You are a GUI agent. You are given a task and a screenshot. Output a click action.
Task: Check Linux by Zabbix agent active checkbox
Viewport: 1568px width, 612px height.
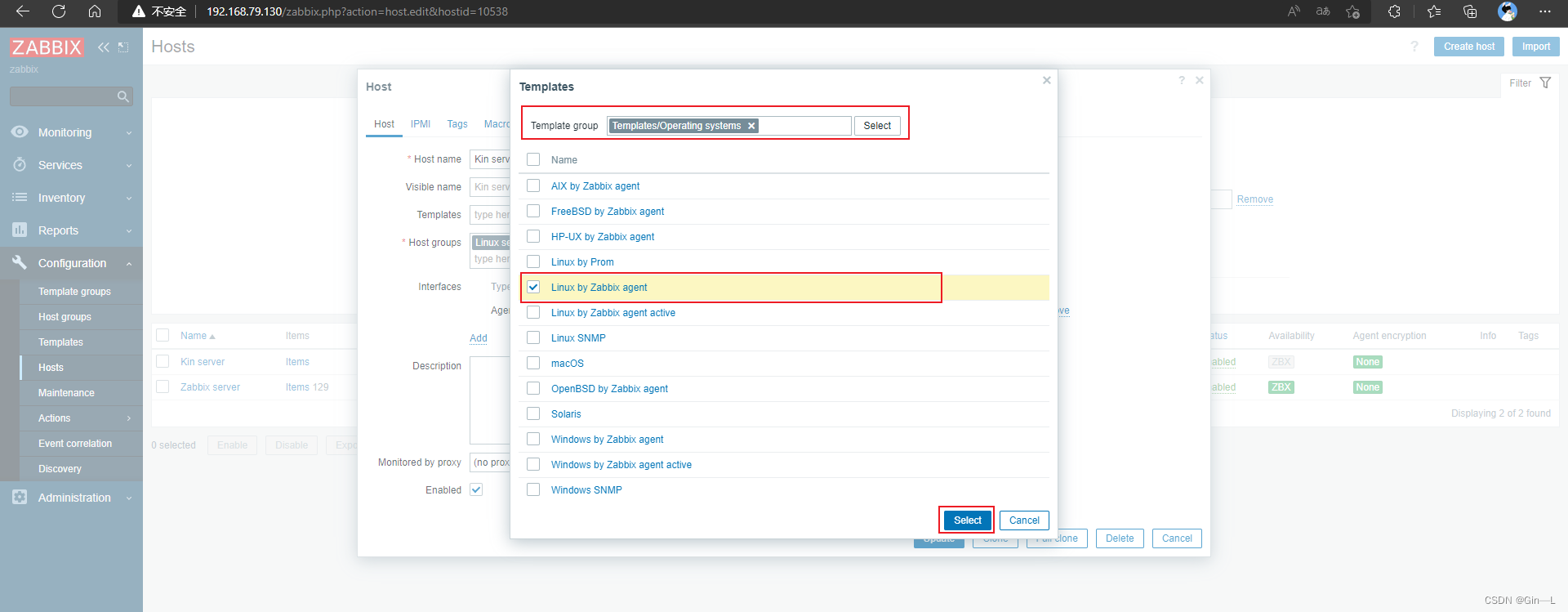(x=533, y=312)
